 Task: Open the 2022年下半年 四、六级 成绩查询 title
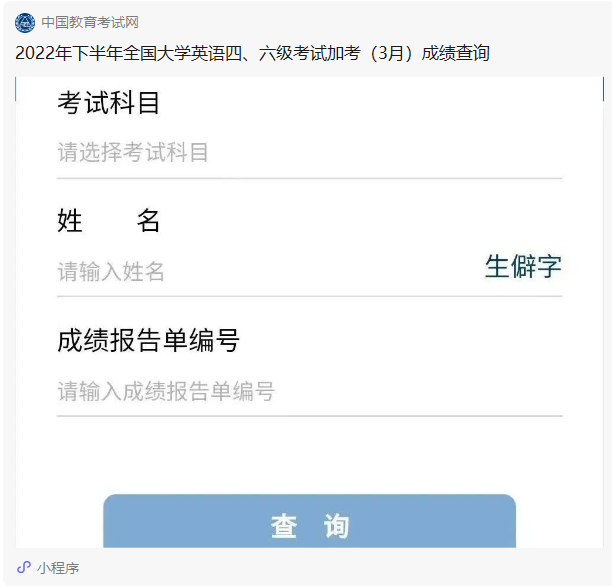click(252, 53)
